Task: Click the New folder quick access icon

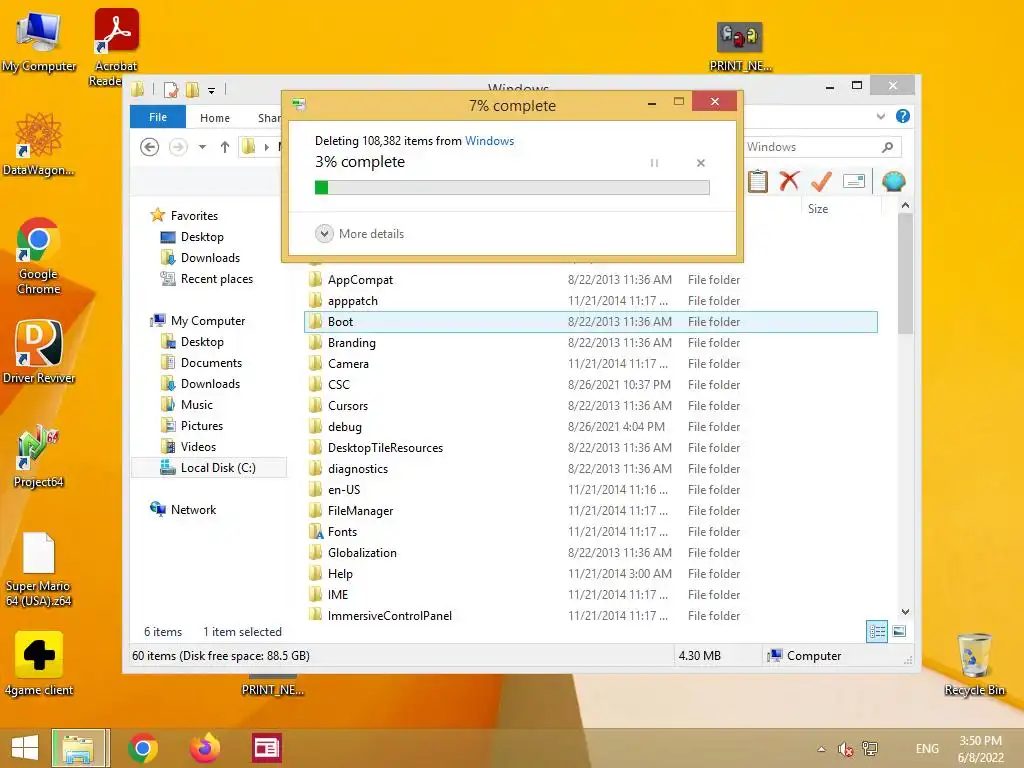Action: click(x=193, y=89)
